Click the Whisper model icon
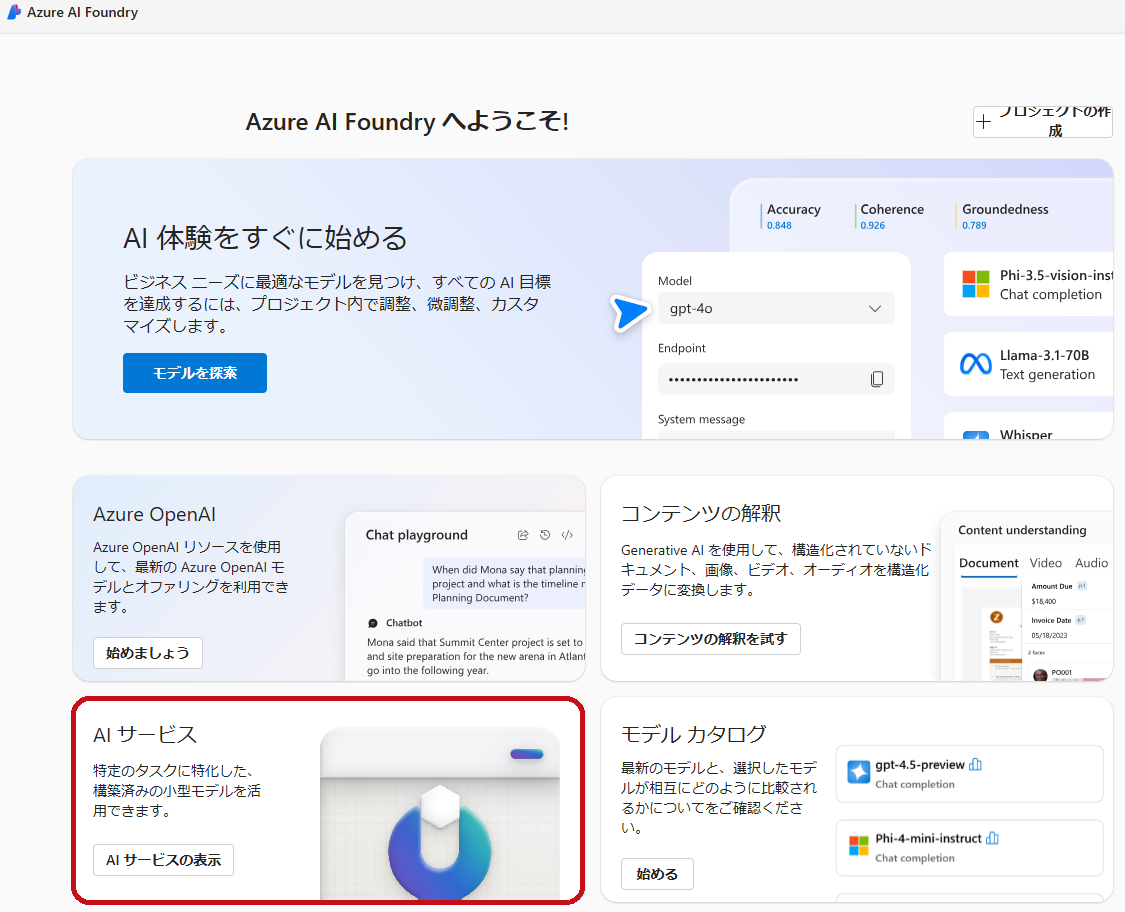Image resolution: width=1125 pixels, height=912 pixels. coord(976,435)
